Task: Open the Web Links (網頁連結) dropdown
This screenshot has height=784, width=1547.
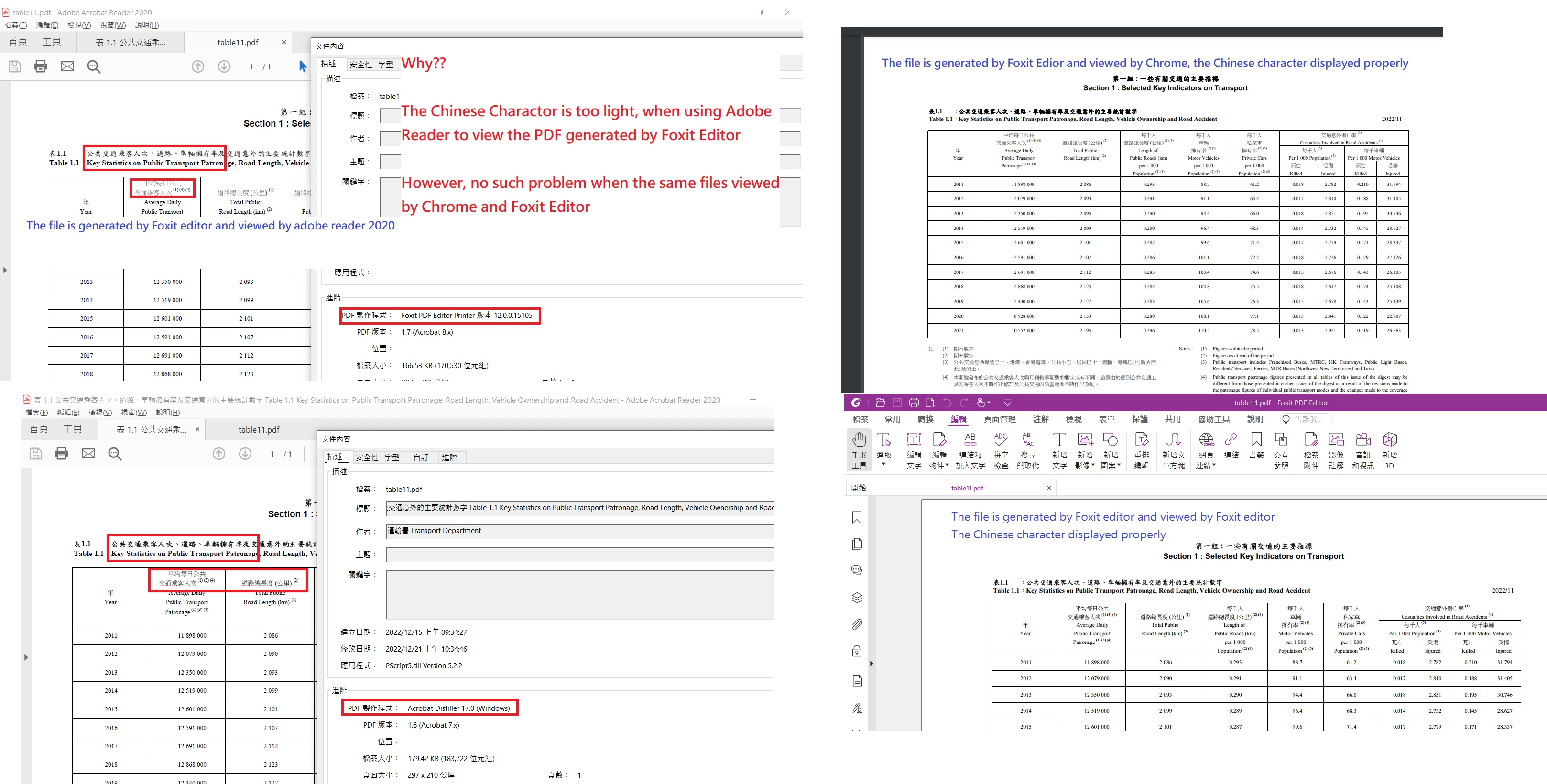Action: [1213, 465]
